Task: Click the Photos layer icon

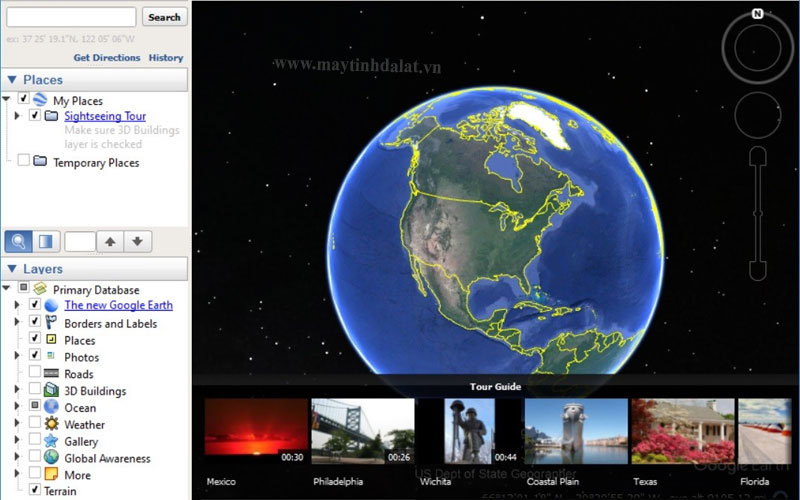Action: pos(51,355)
